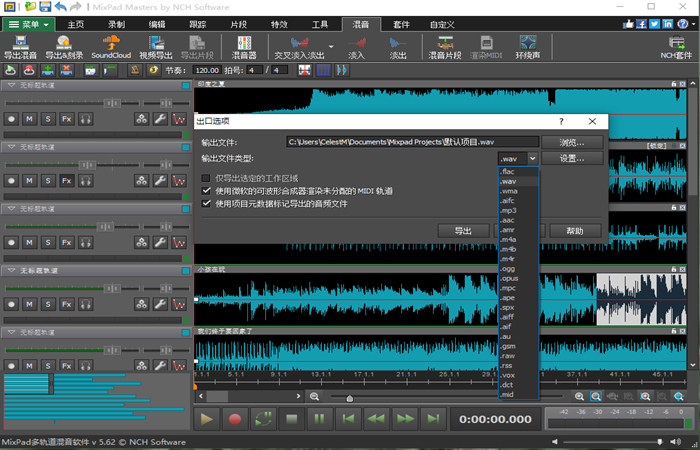
Task: Click the 导出 button in the dialog
Action: click(x=463, y=231)
